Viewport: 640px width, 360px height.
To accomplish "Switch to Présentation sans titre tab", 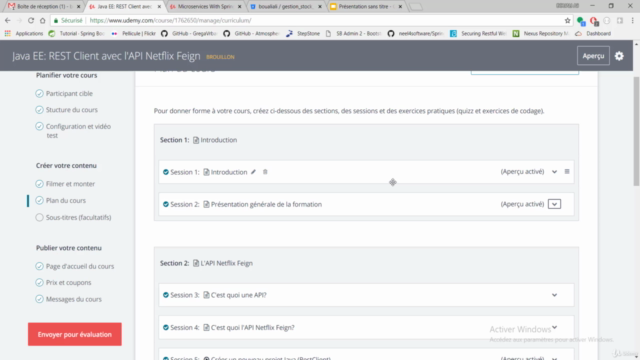I will 366,7.
